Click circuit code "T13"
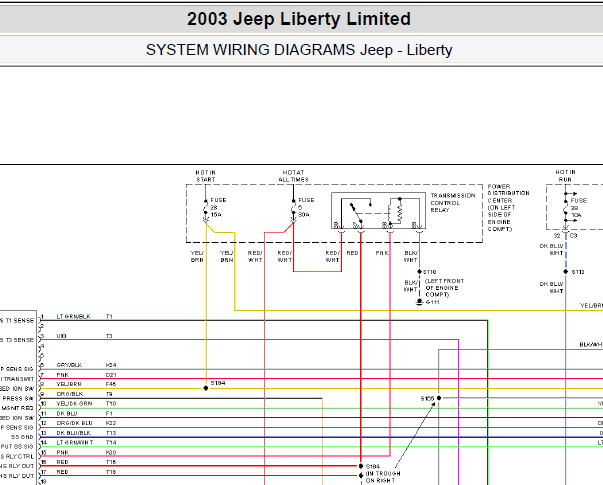Image resolution: width=603 pixels, height=485 pixels. click(111, 433)
